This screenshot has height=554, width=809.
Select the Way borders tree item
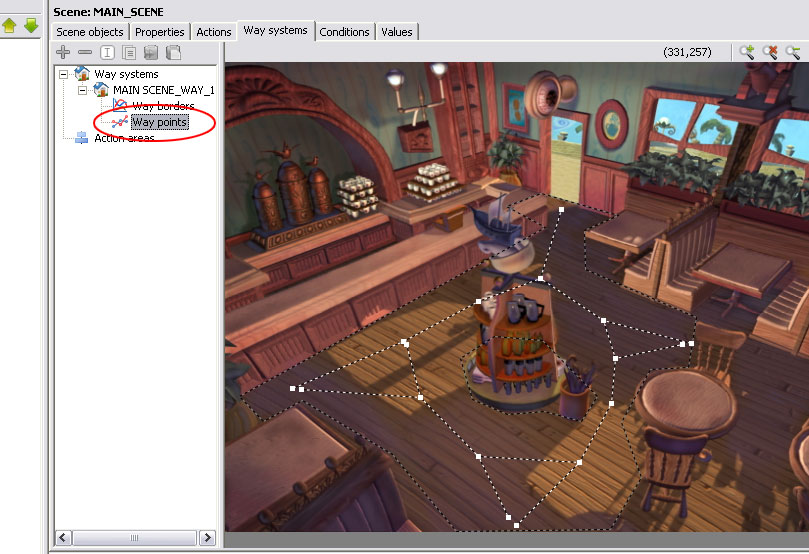click(163, 106)
